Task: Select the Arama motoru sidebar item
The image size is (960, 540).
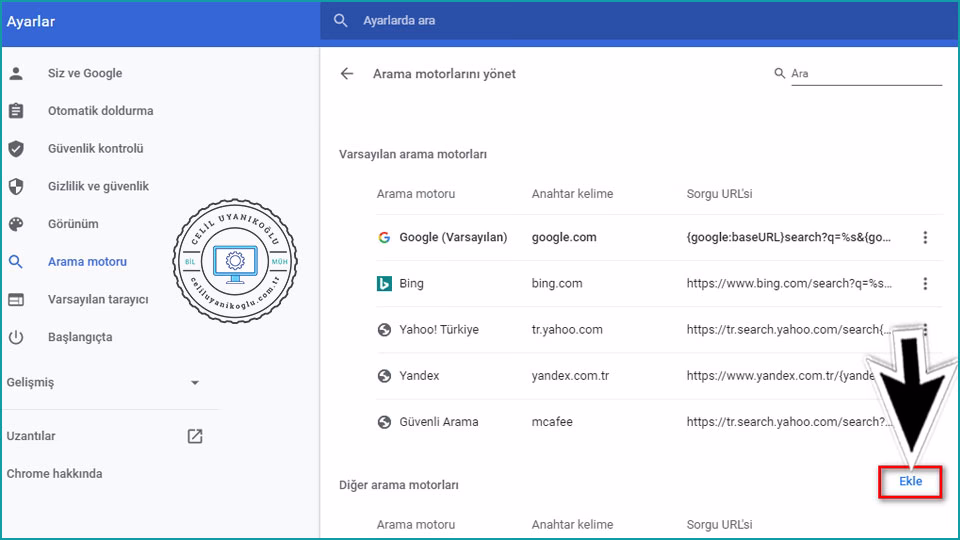Action: click(87, 262)
